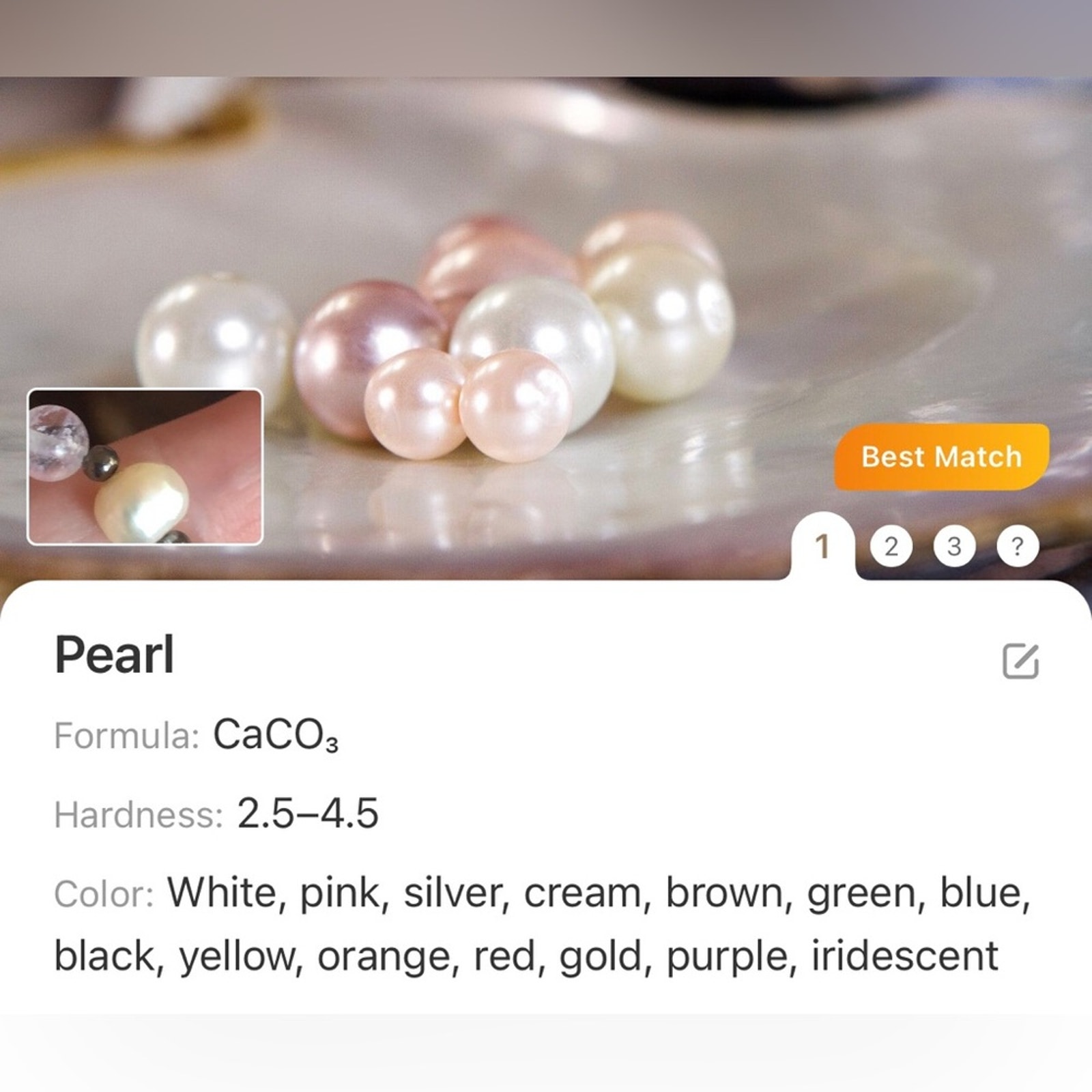Viewport: 1092px width, 1092px height.
Task: Open the scanned photo thumbnail
Action: 145,467
